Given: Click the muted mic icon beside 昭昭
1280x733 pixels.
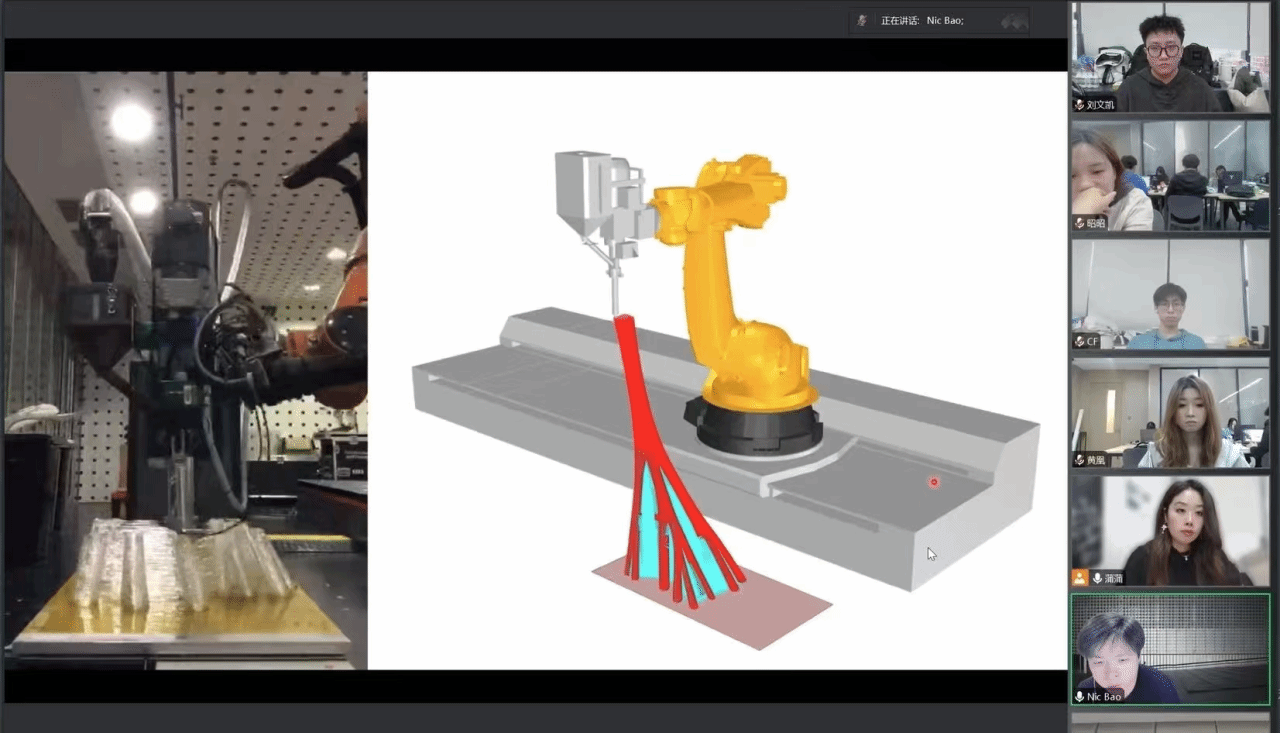Looking at the screenshot, I should click(1080, 223).
